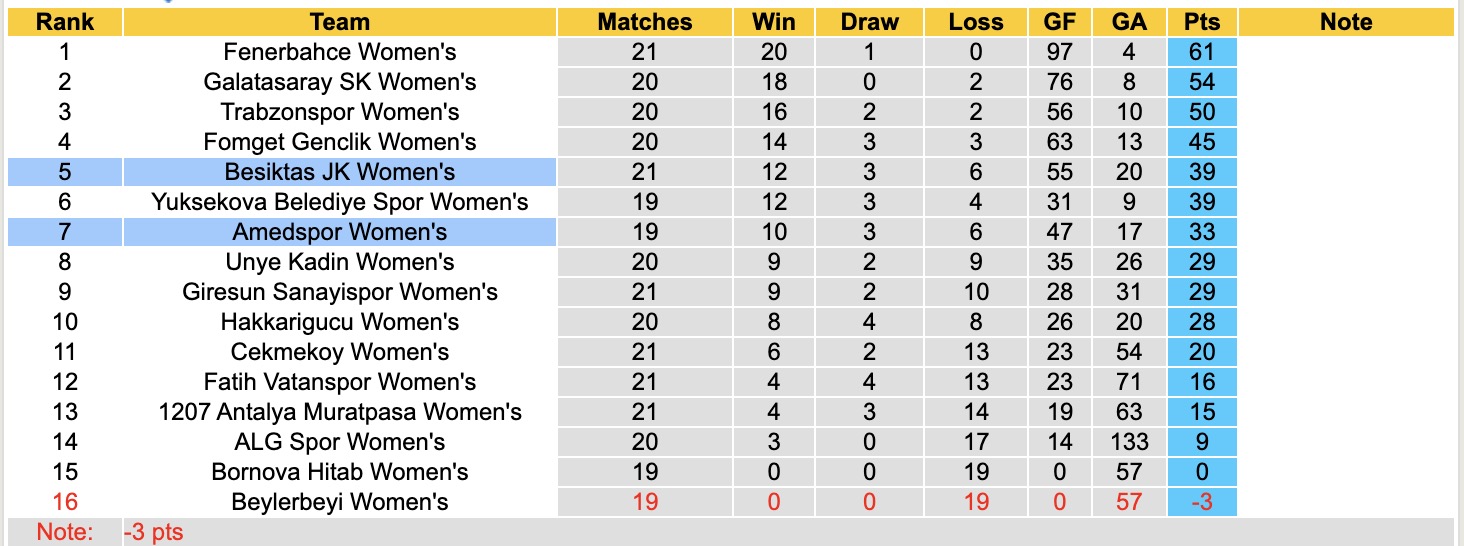The height and width of the screenshot is (546, 1464).
Task: Select Yuksekova Belediye Spor Women's team
Action: tap(340, 202)
